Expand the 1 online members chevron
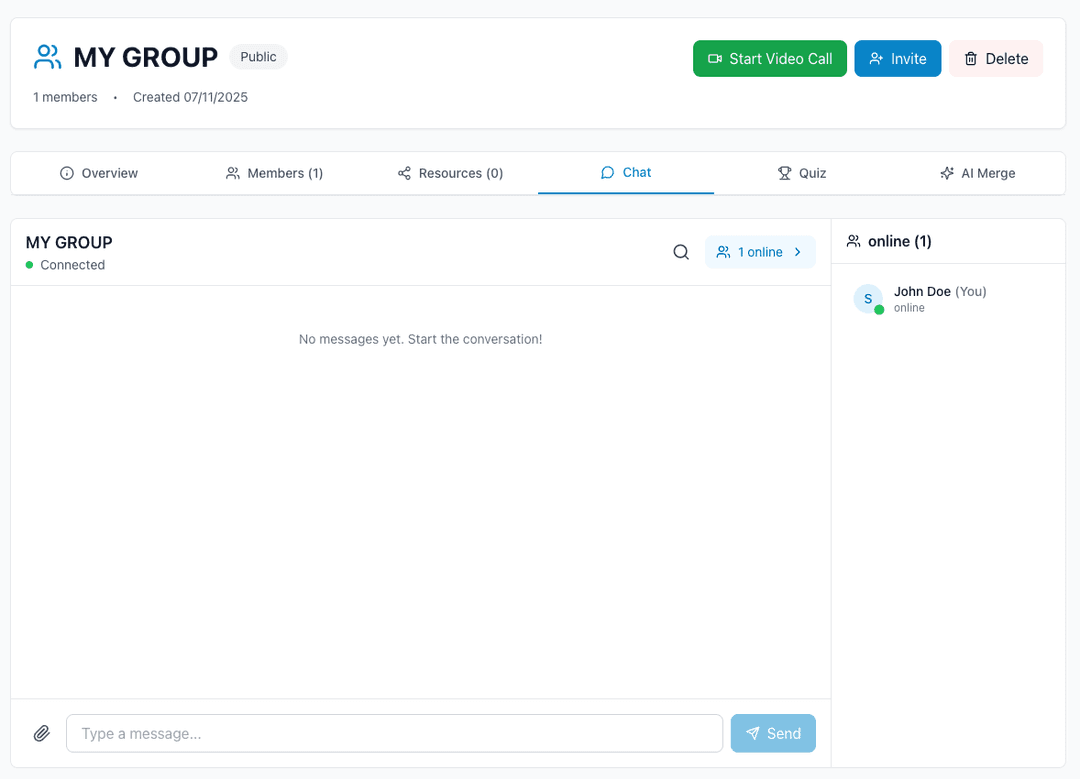The width and height of the screenshot is (1080, 779). (x=798, y=252)
